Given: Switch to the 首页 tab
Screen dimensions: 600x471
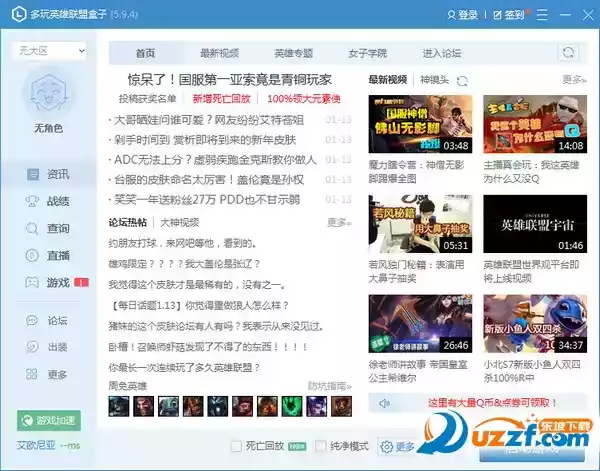Looking at the screenshot, I should [x=145, y=53].
